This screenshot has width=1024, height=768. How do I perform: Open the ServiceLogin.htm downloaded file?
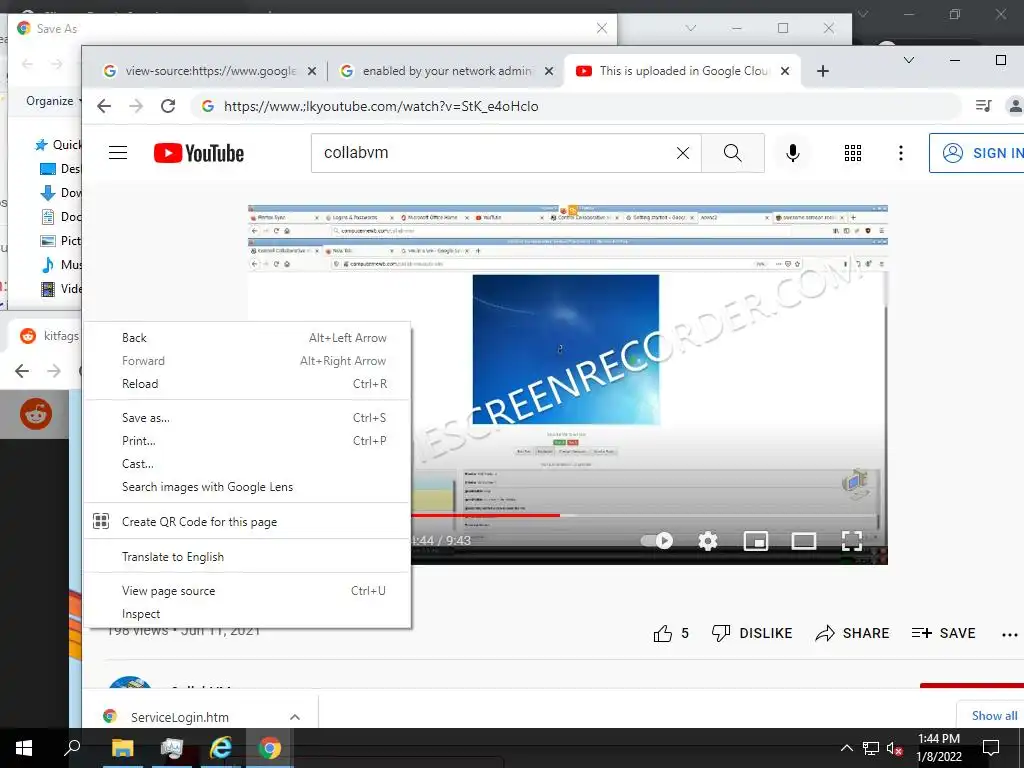coord(180,717)
